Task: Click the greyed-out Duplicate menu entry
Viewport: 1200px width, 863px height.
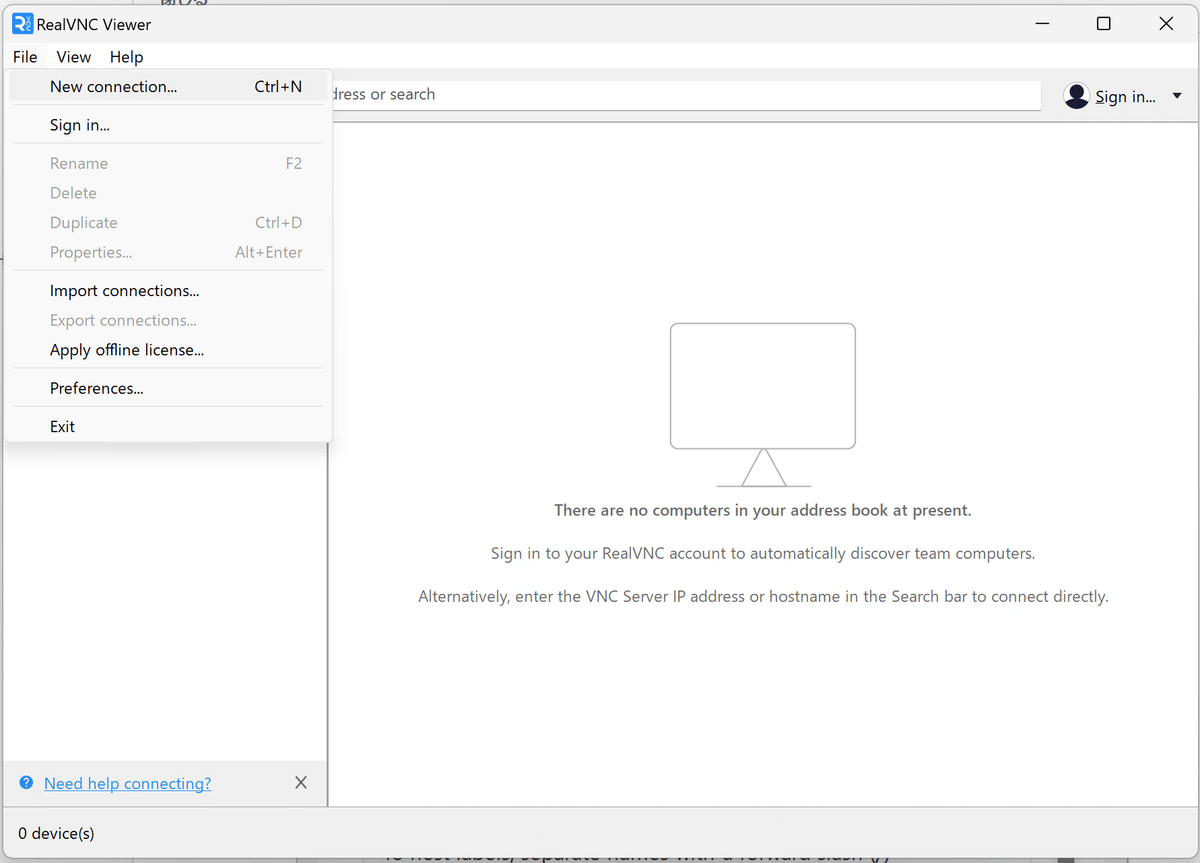Action: pyautogui.click(x=168, y=222)
